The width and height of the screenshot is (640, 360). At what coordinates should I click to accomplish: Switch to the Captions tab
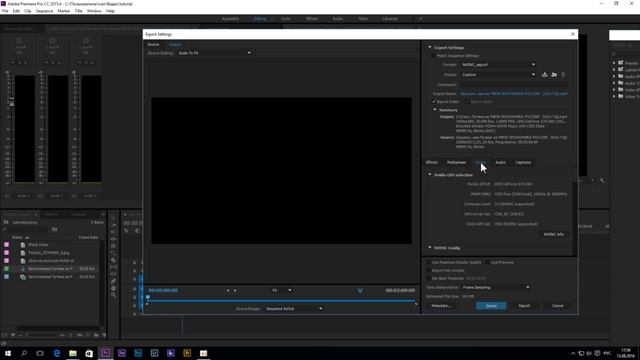(x=523, y=162)
